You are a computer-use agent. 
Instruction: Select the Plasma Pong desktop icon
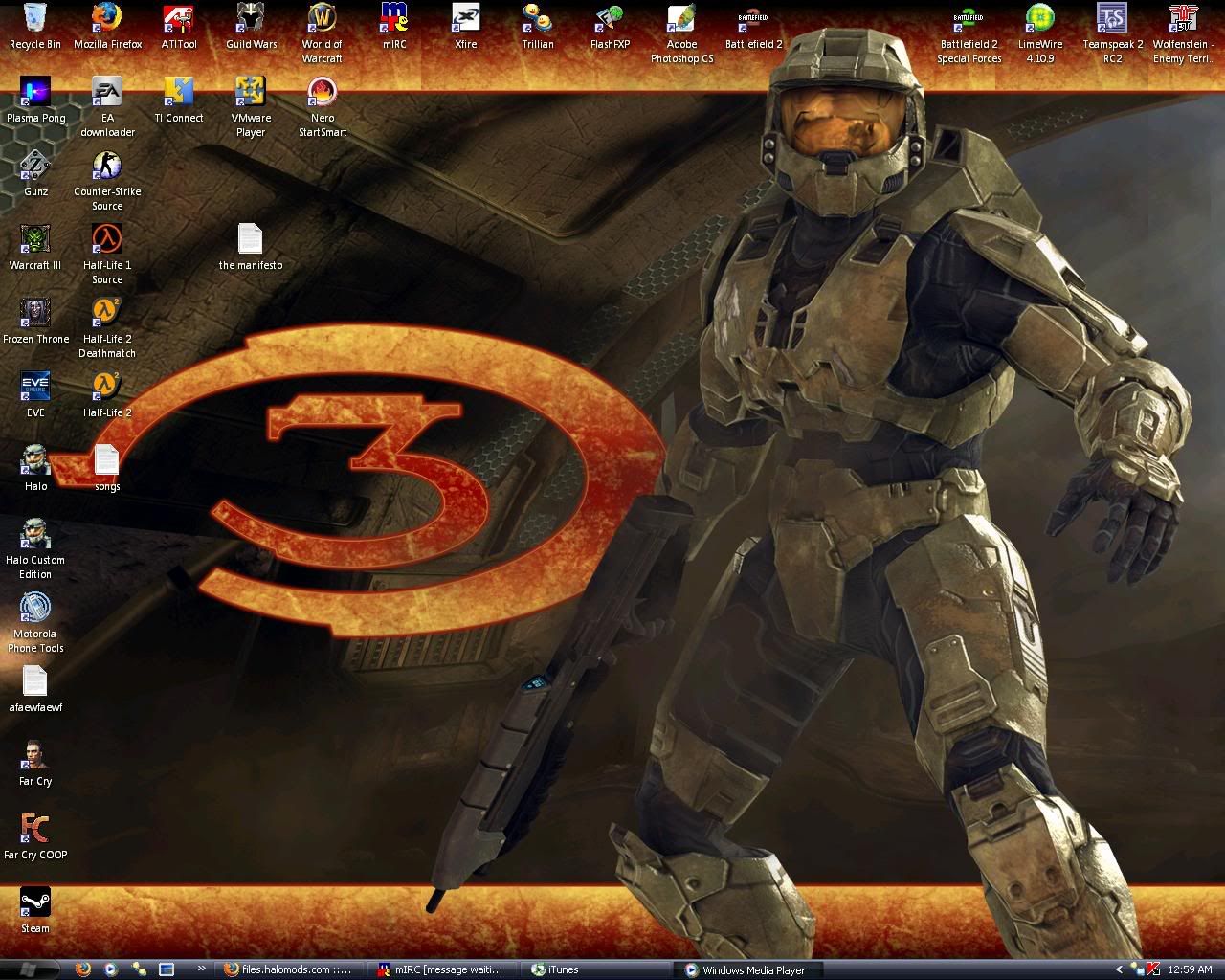(35, 100)
